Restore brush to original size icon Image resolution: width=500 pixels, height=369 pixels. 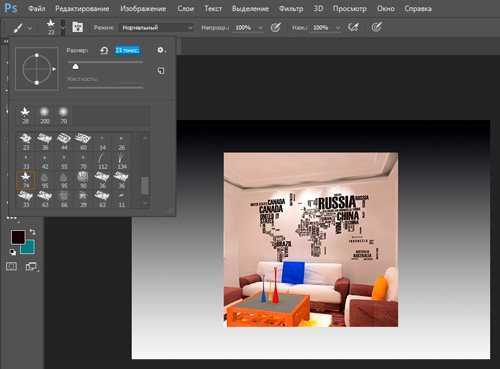point(104,51)
